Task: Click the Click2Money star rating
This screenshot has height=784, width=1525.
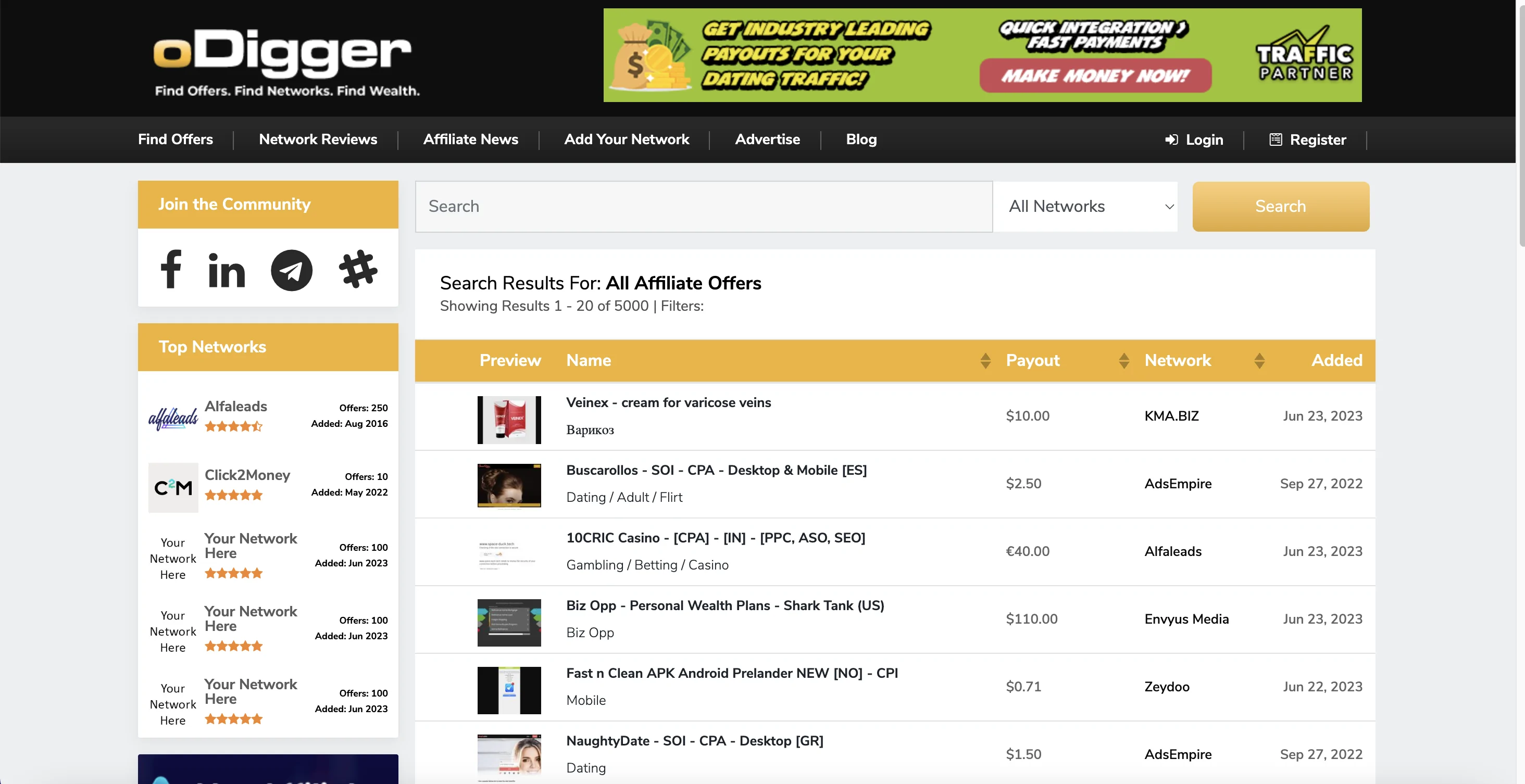Action: point(233,495)
